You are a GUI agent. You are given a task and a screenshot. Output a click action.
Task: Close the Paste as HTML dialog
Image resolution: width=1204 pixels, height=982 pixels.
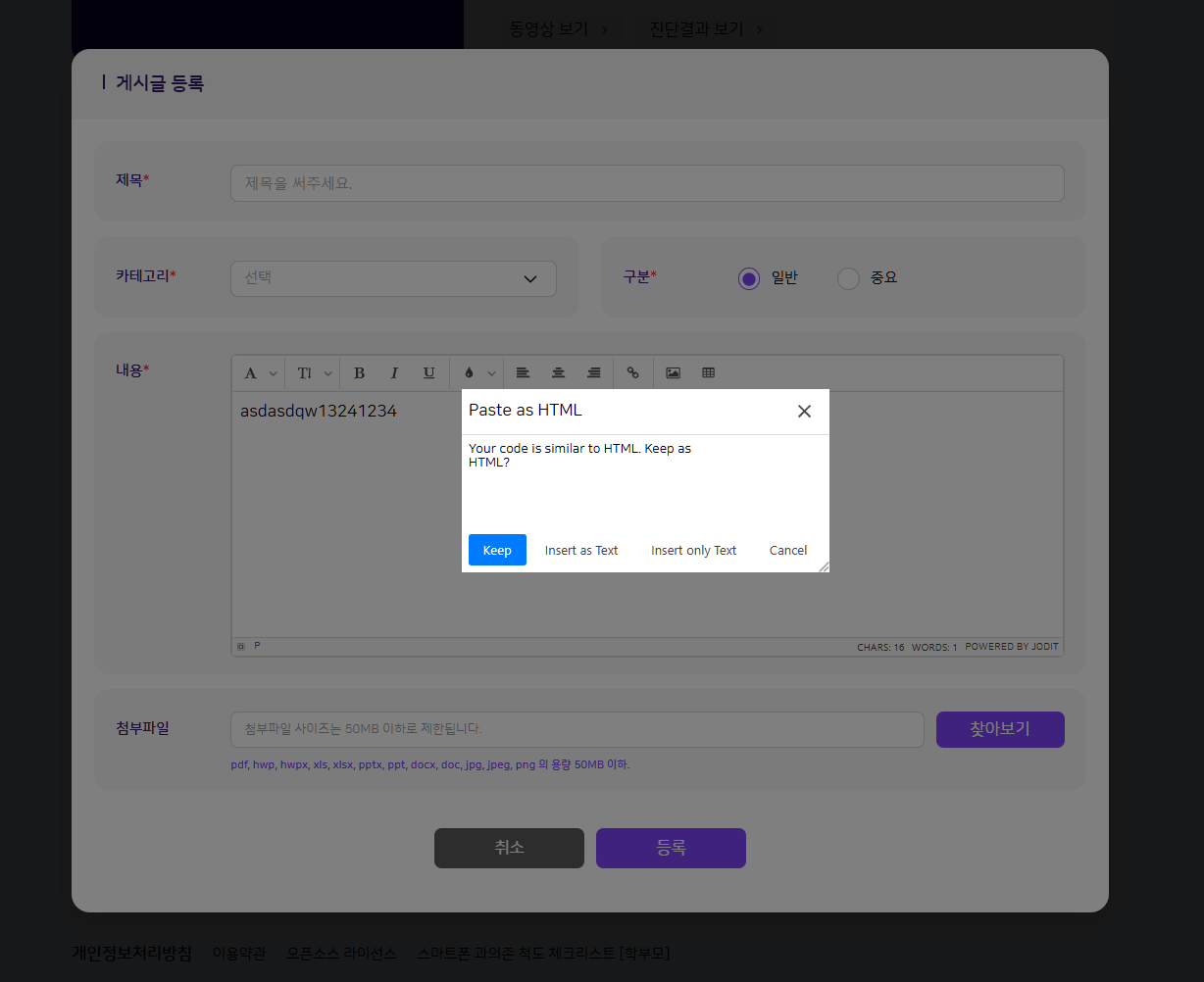804,412
